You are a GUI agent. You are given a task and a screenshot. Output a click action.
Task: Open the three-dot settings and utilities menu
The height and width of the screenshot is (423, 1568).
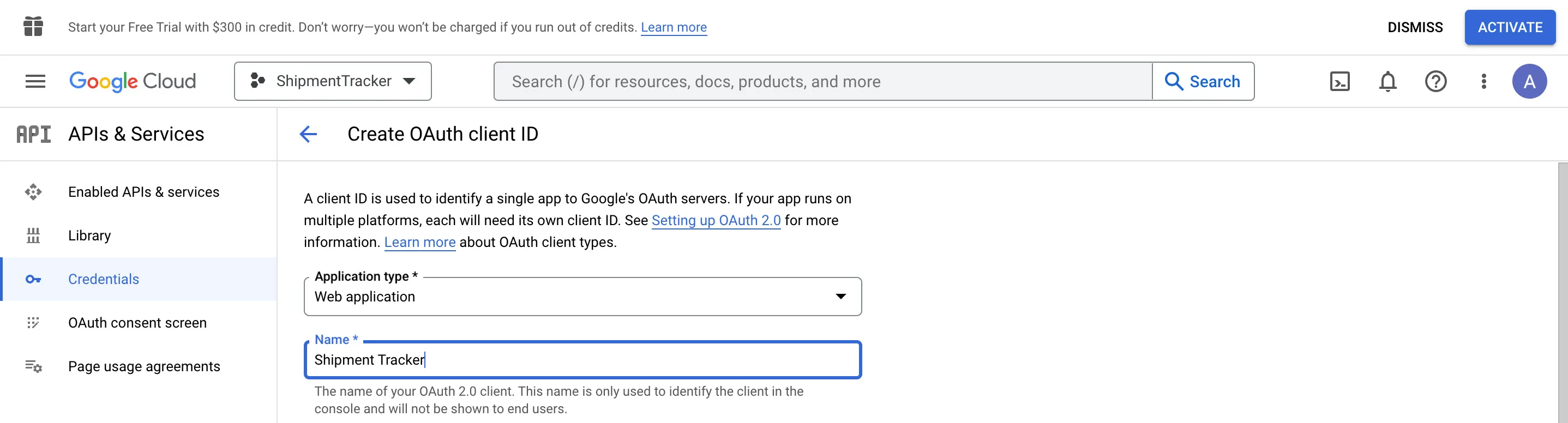point(1483,81)
